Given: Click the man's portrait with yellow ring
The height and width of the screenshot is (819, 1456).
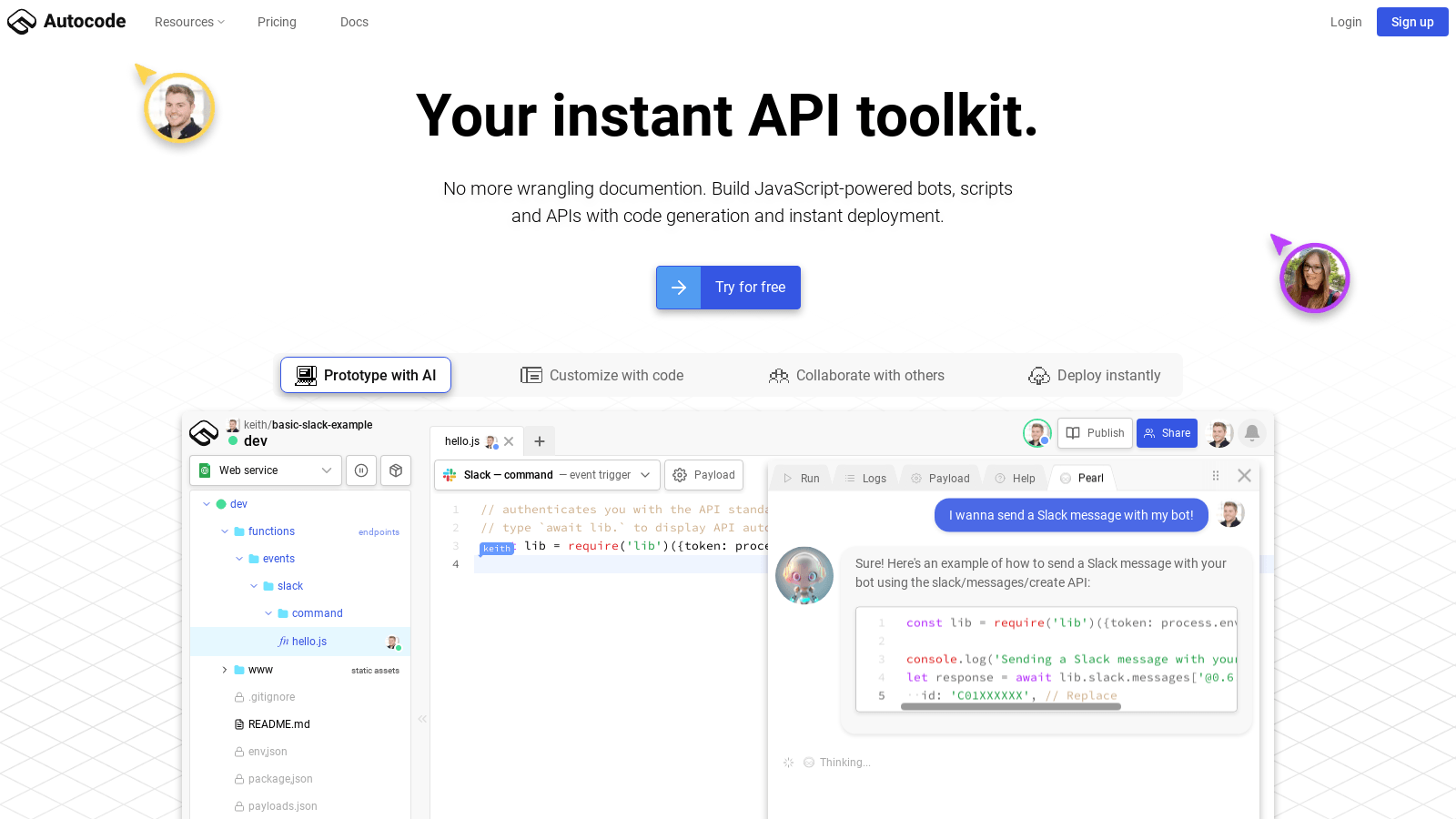Looking at the screenshot, I should pos(179,108).
